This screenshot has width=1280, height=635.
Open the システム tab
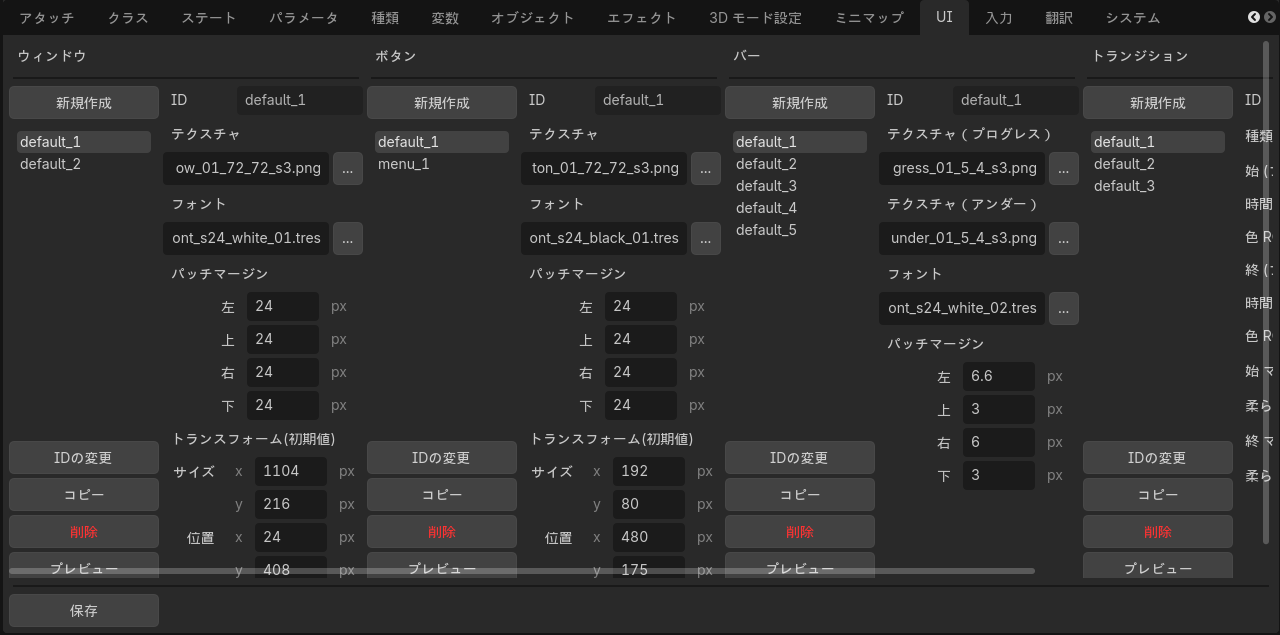click(x=1133, y=18)
